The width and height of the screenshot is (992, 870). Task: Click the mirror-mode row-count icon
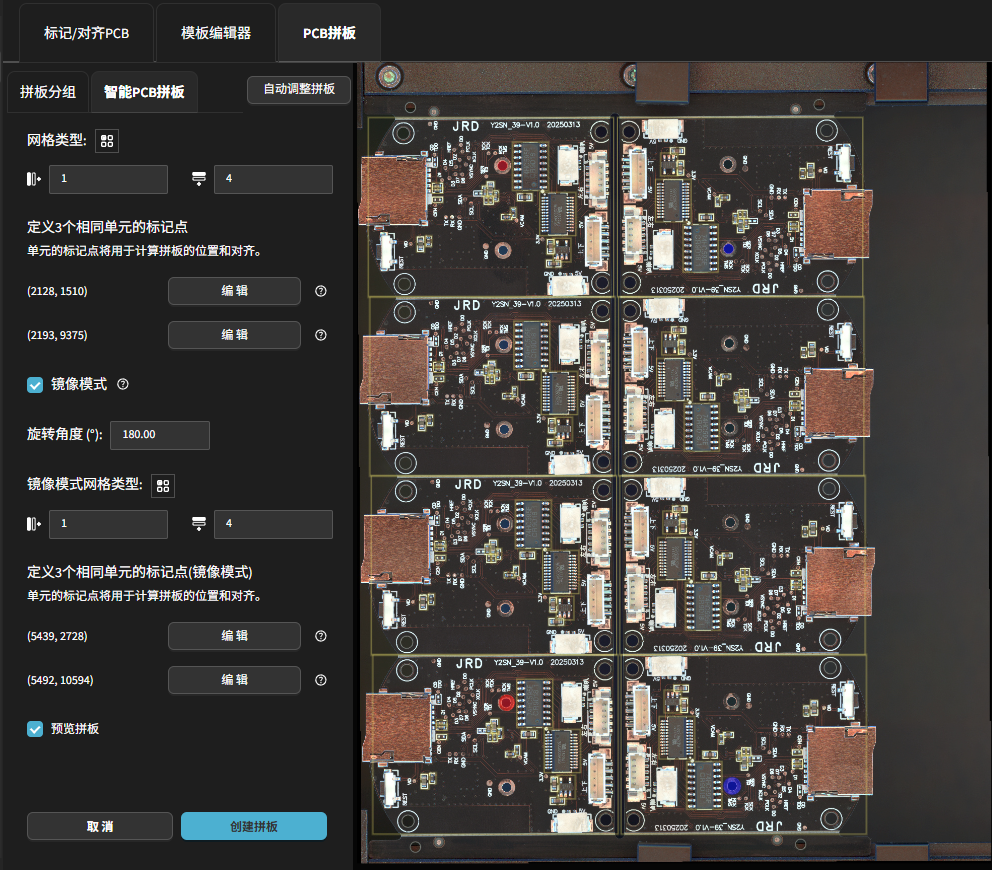click(198, 524)
